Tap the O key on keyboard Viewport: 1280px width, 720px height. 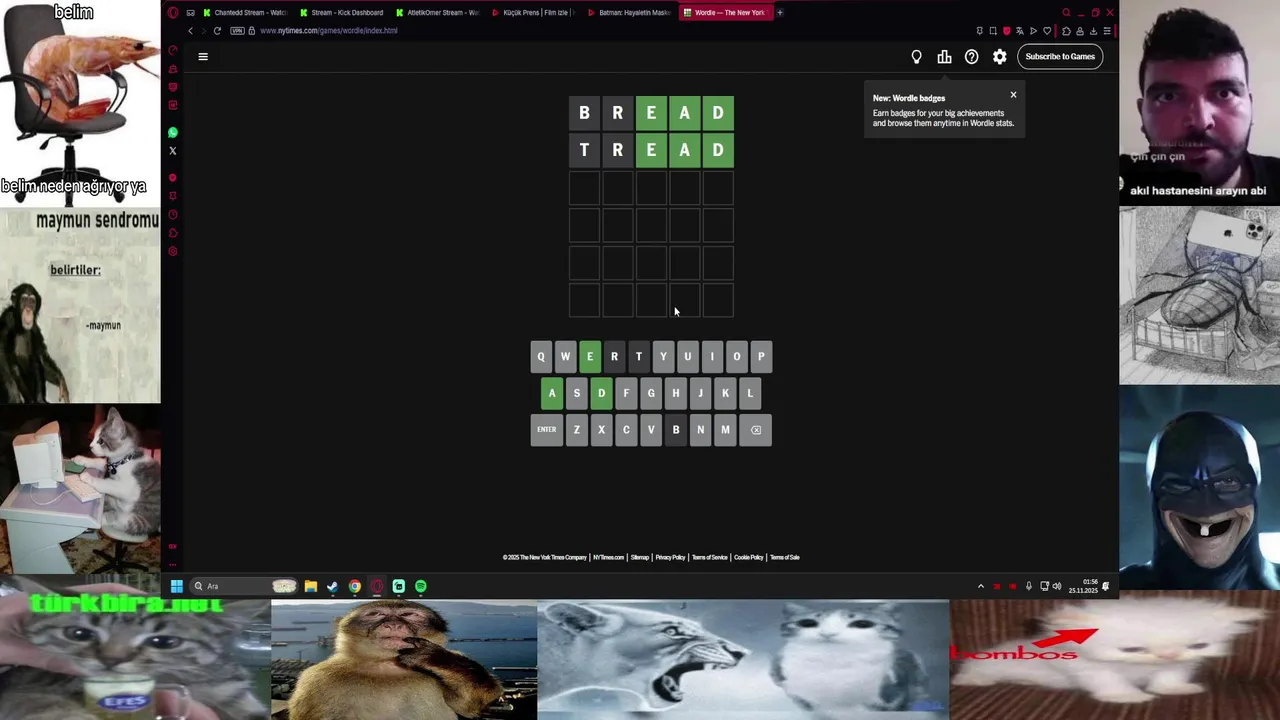tap(737, 357)
